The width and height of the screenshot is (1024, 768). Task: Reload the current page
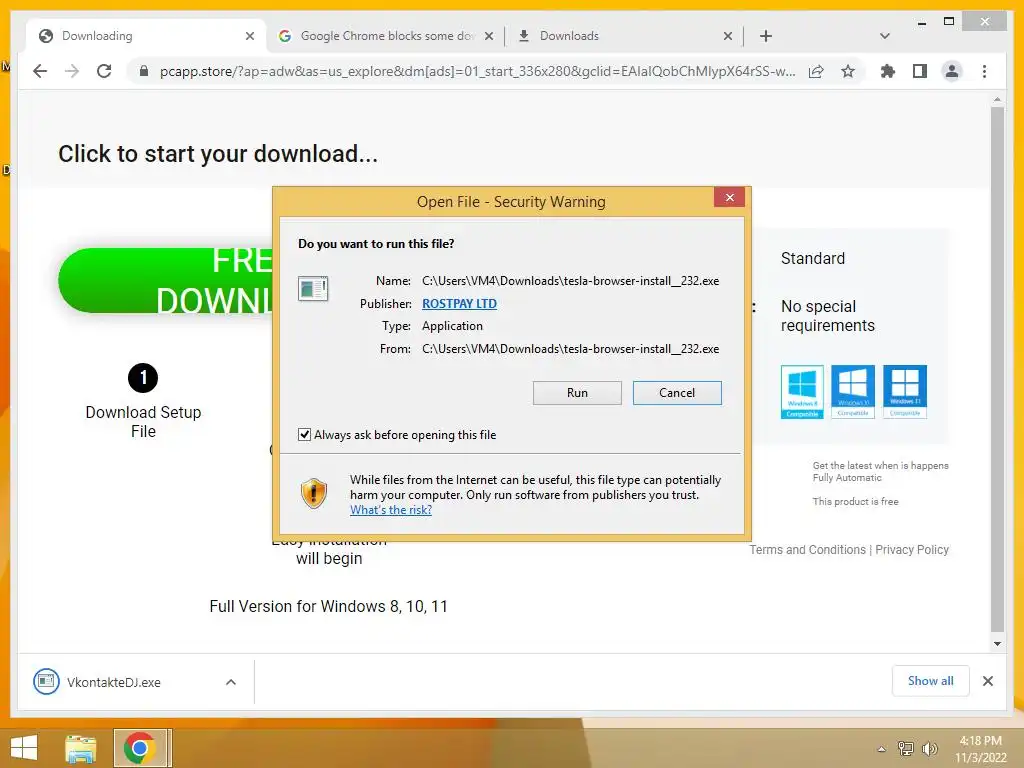coord(104,71)
